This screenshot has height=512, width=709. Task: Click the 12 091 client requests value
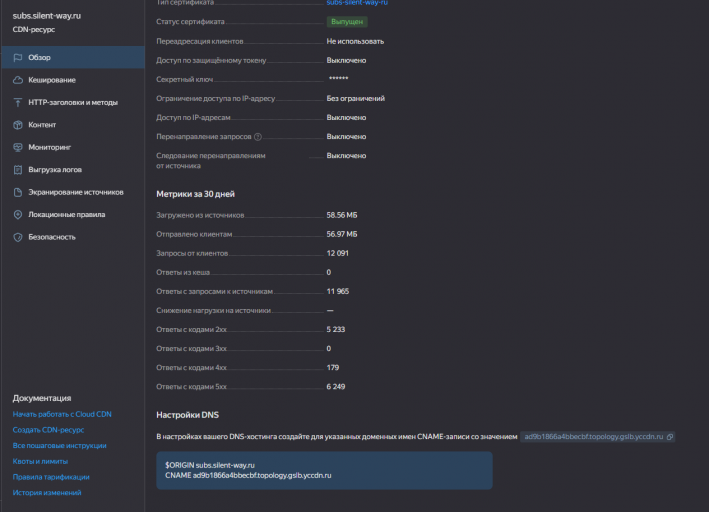[x=337, y=253]
